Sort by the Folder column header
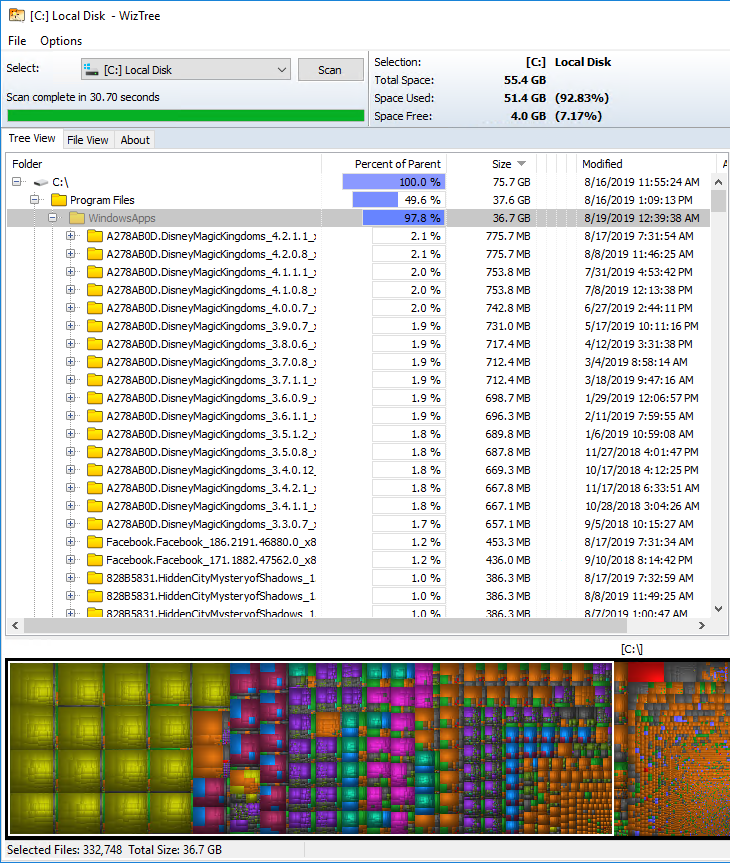Viewport: 730px width, 863px height. tap(164, 164)
